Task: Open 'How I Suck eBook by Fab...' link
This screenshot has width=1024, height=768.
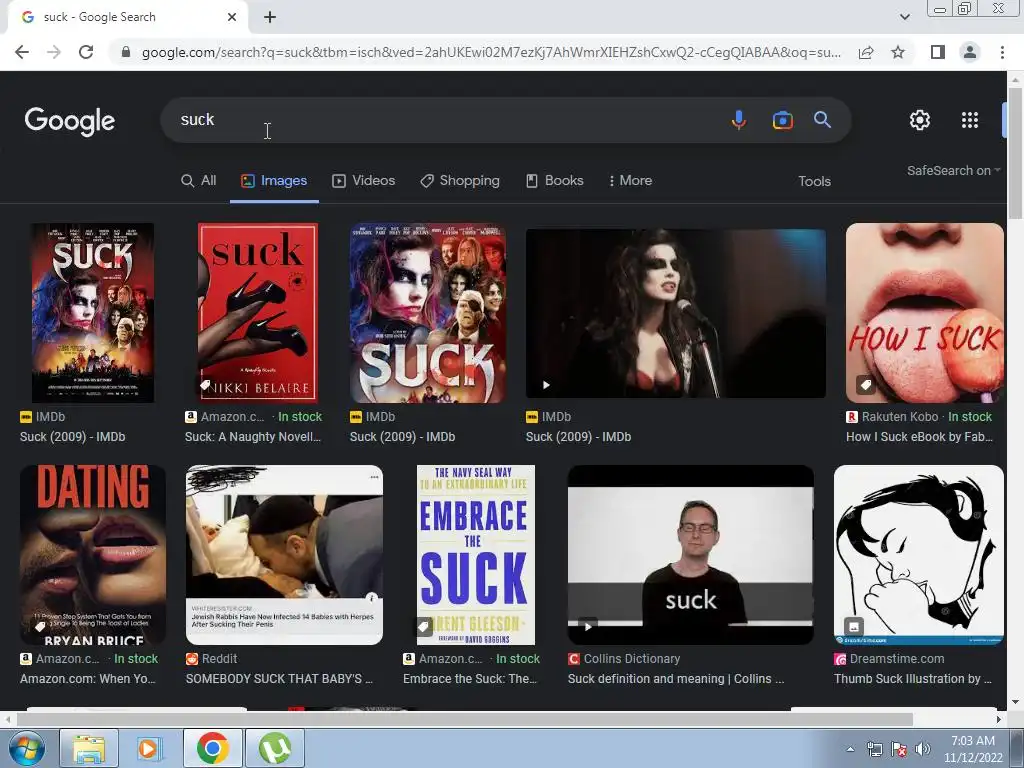Action: tap(919, 437)
